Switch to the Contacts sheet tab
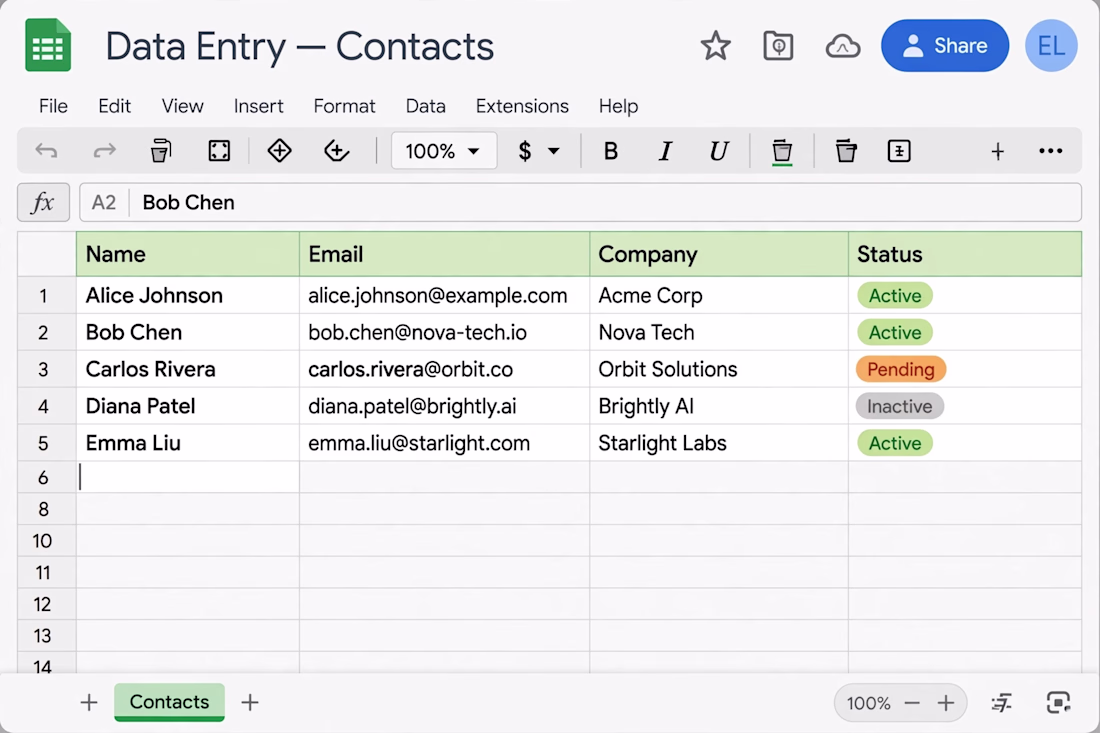 169,702
